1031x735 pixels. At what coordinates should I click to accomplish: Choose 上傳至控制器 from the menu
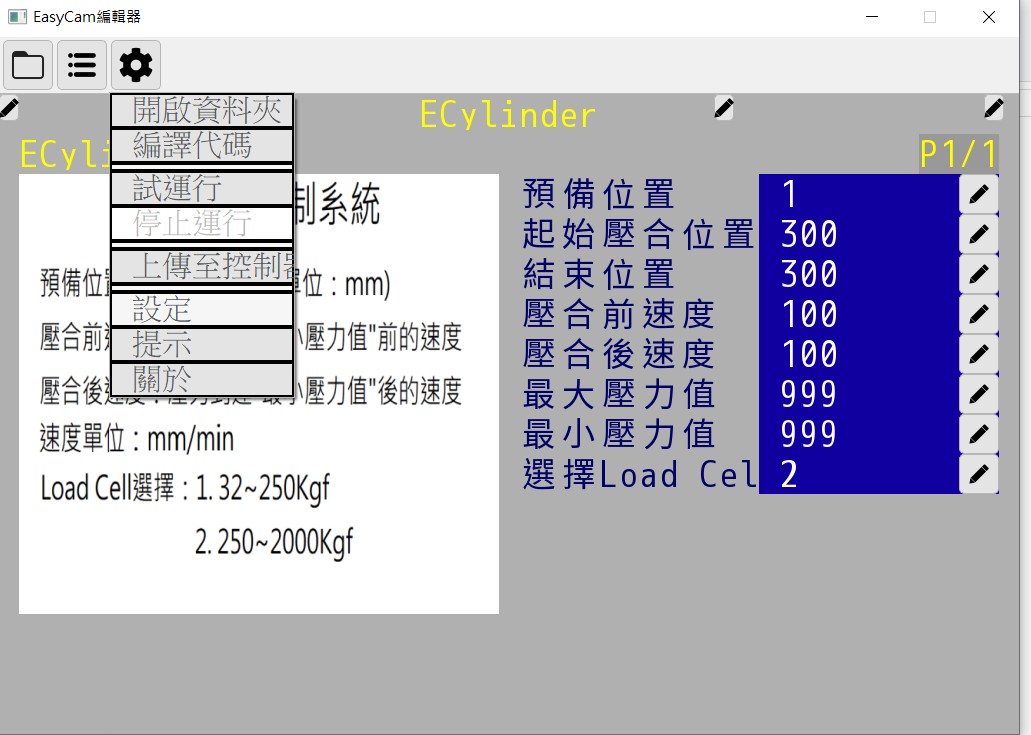coord(202,266)
